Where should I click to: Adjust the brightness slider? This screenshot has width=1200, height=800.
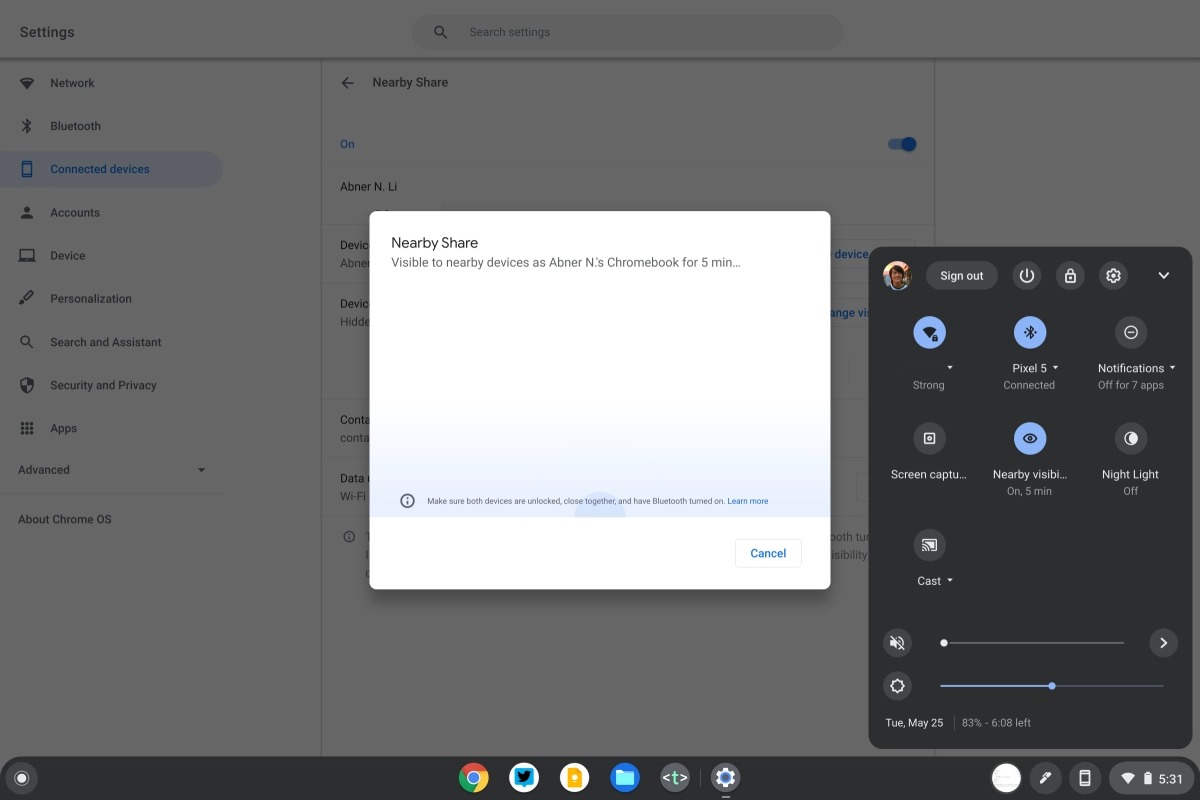click(1052, 686)
